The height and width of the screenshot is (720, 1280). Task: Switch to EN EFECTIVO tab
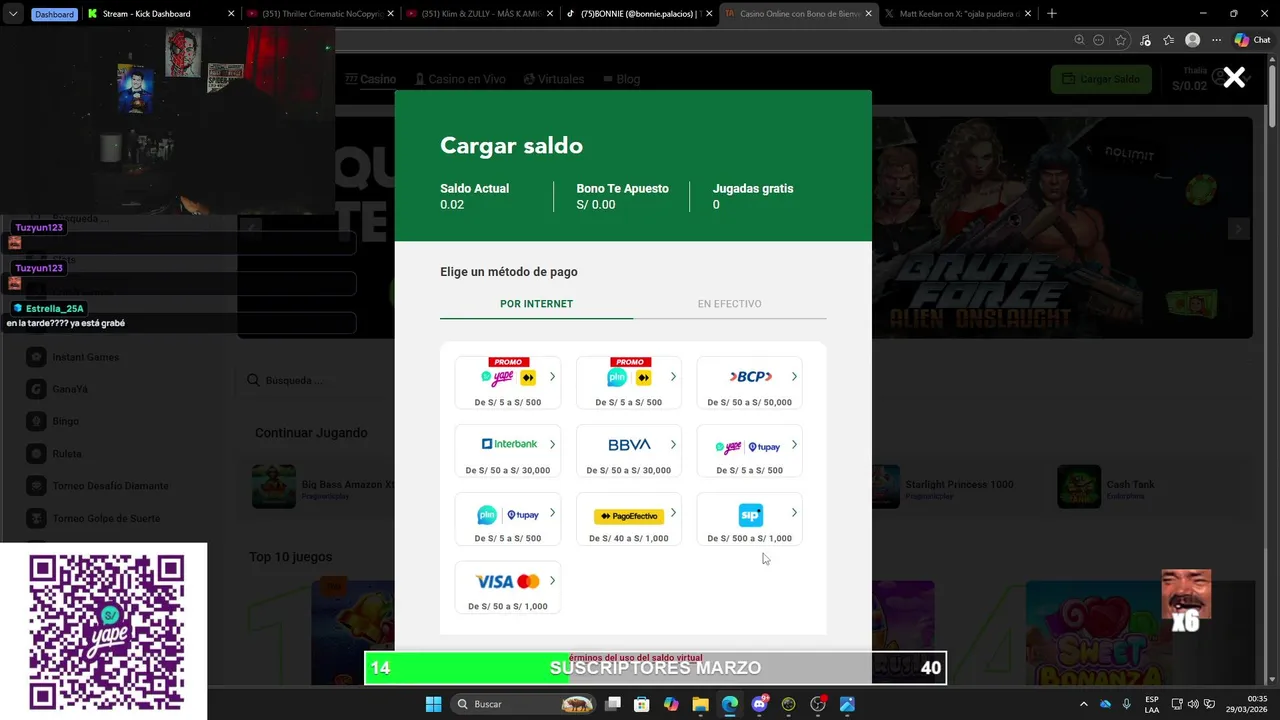click(x=730, y=304)
